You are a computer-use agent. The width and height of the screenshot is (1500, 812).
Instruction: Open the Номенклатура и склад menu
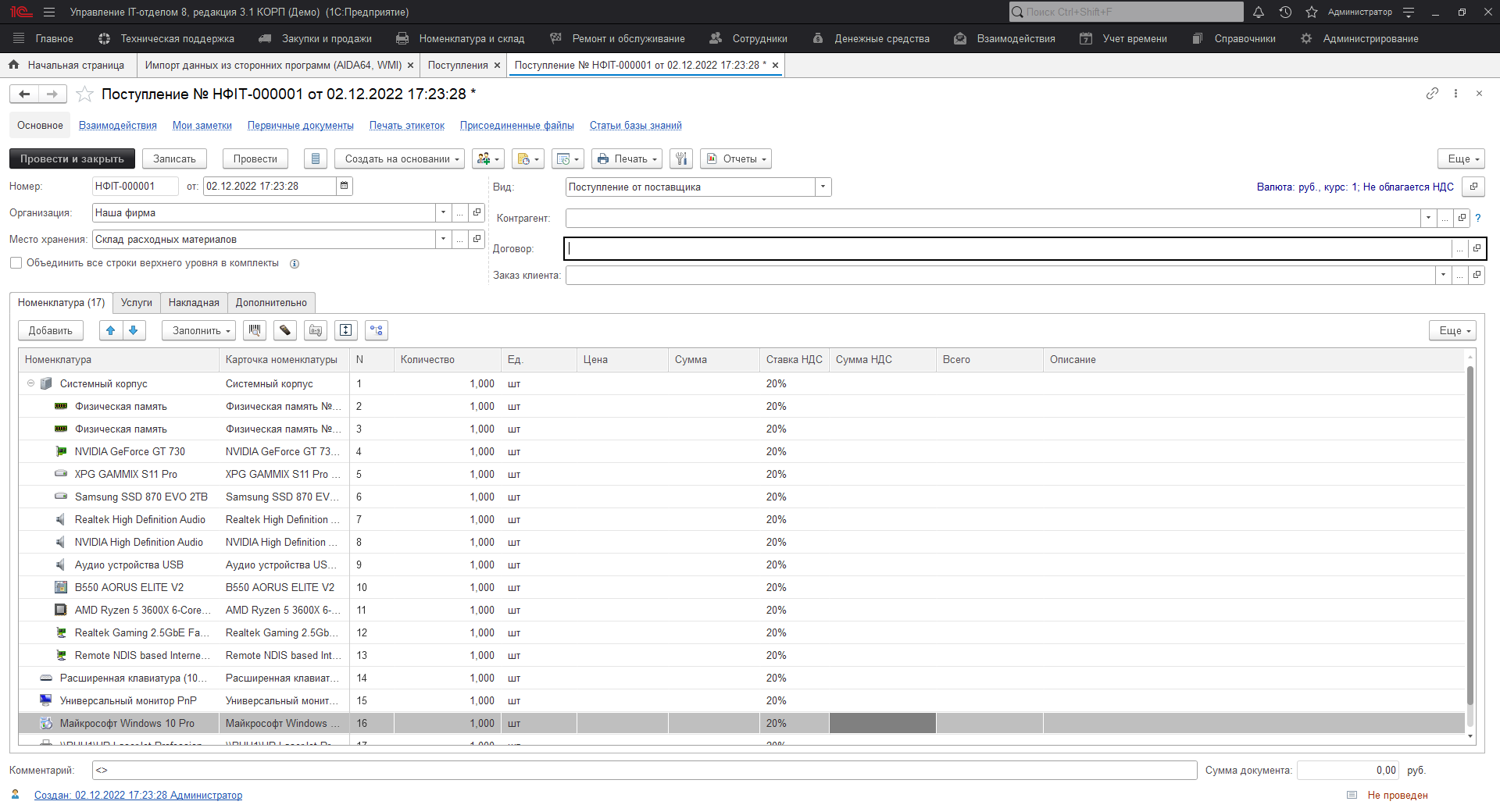tap(471, 39)
